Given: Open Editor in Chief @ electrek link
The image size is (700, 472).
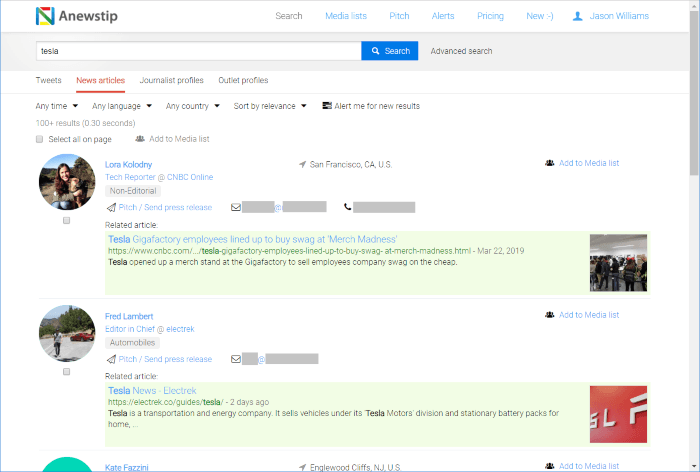Looking at the screenshot, I should pyautogui.click(x=150, y=329).
